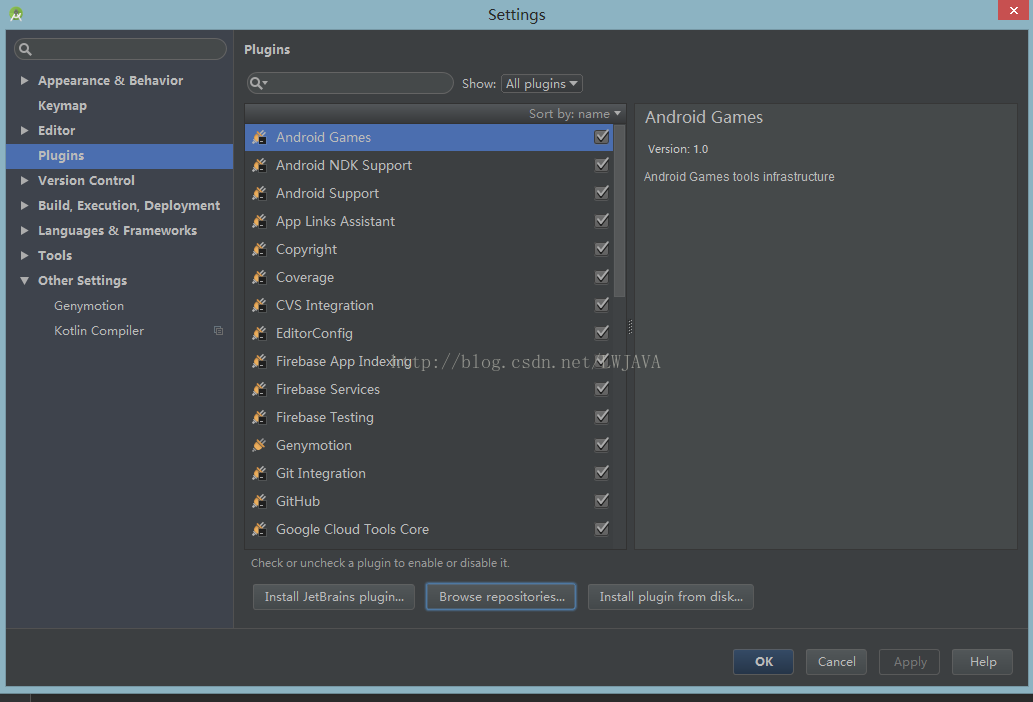The image size is (1033, 702).
Task: Click the EditorConfig plugin icon
Action: (260, 333)
